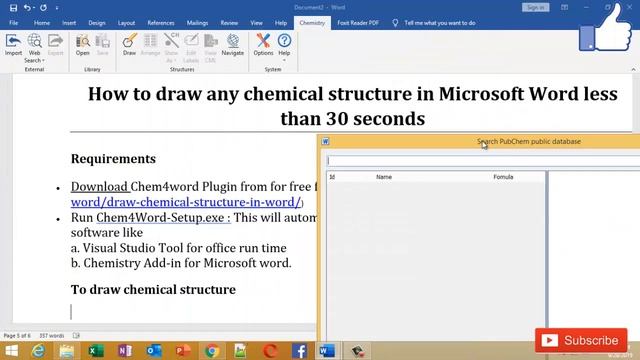Click the Edit Labels icon
The height and width of the screenshot is (360, 640).
click(x=191, y=48)
